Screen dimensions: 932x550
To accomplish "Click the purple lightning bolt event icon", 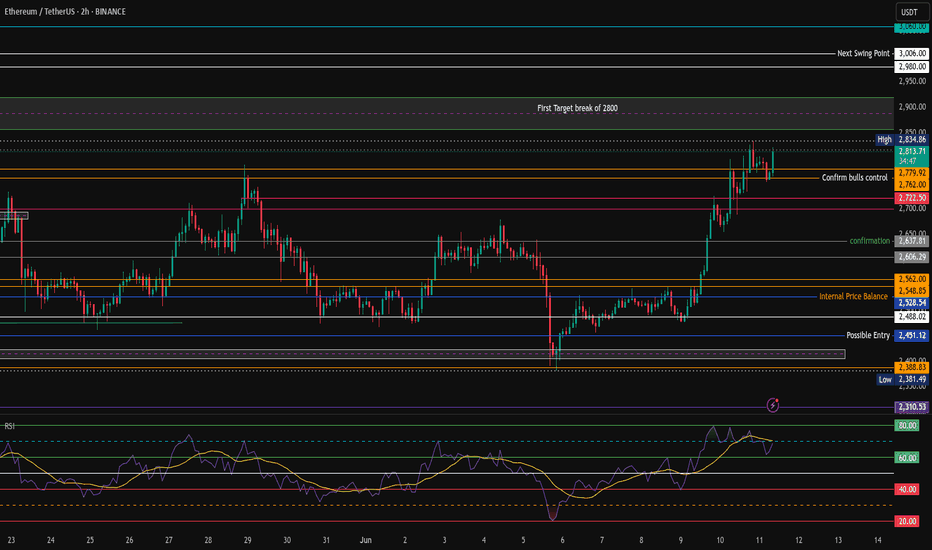I will [772, 406].
